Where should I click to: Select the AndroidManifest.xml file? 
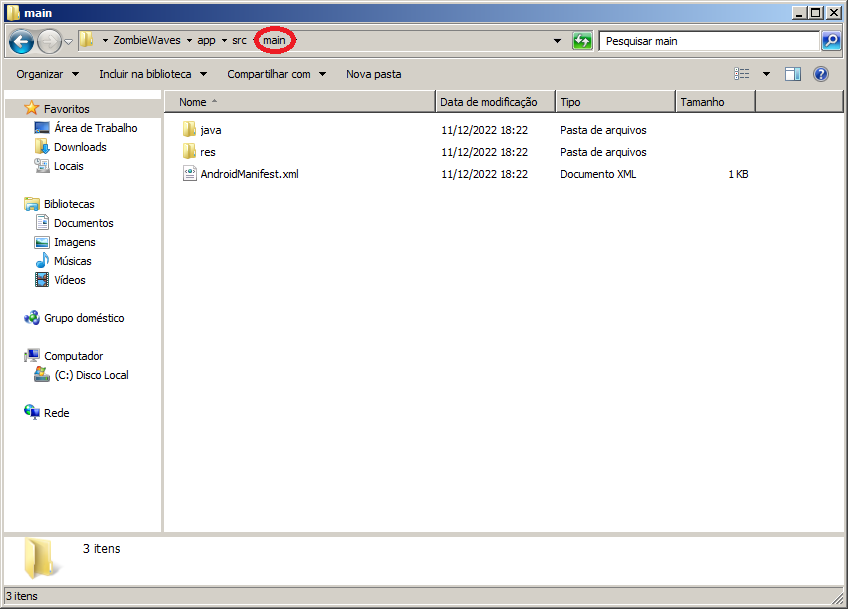pos(249,174)
